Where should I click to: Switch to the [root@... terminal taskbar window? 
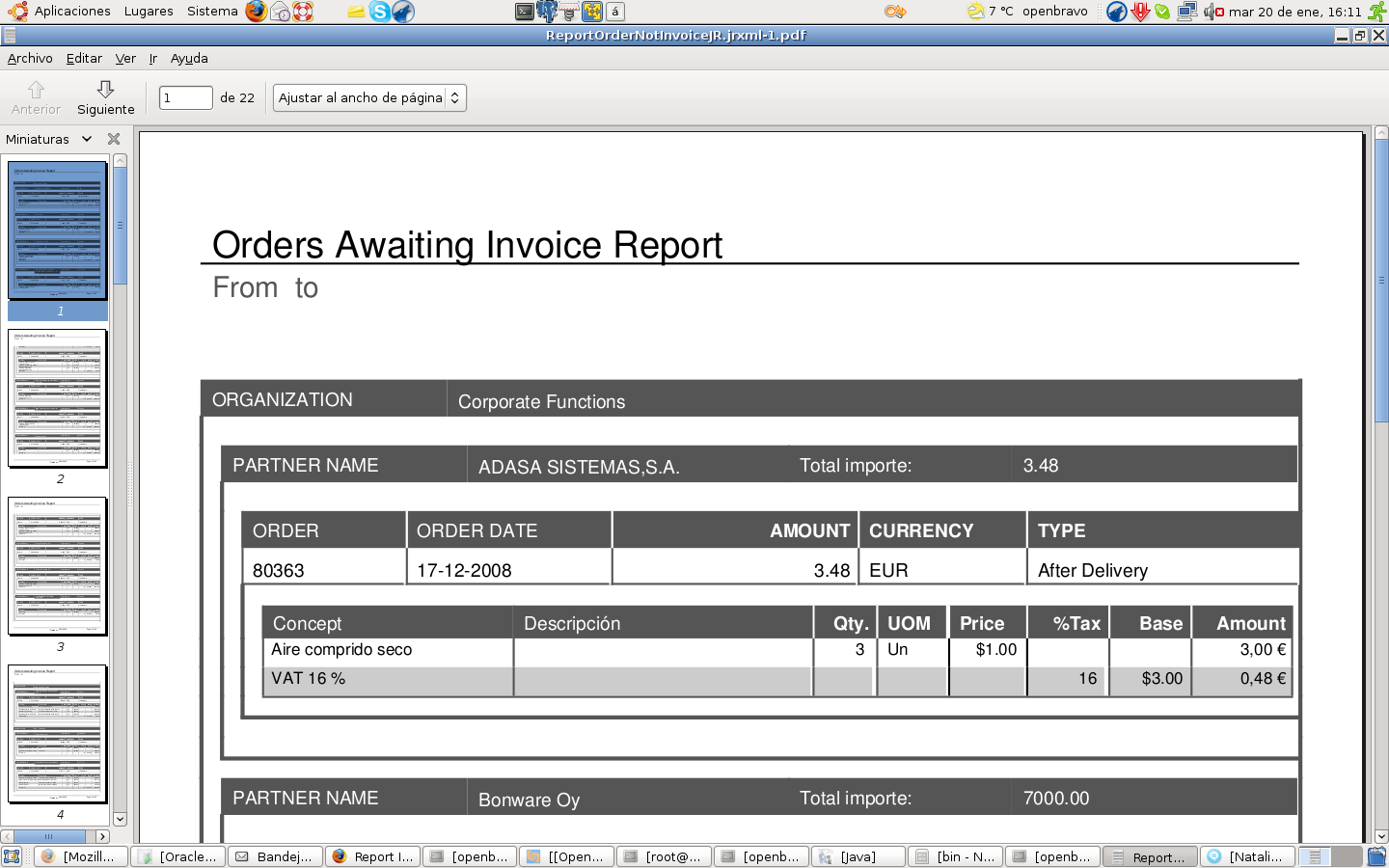tap(665, 856)
